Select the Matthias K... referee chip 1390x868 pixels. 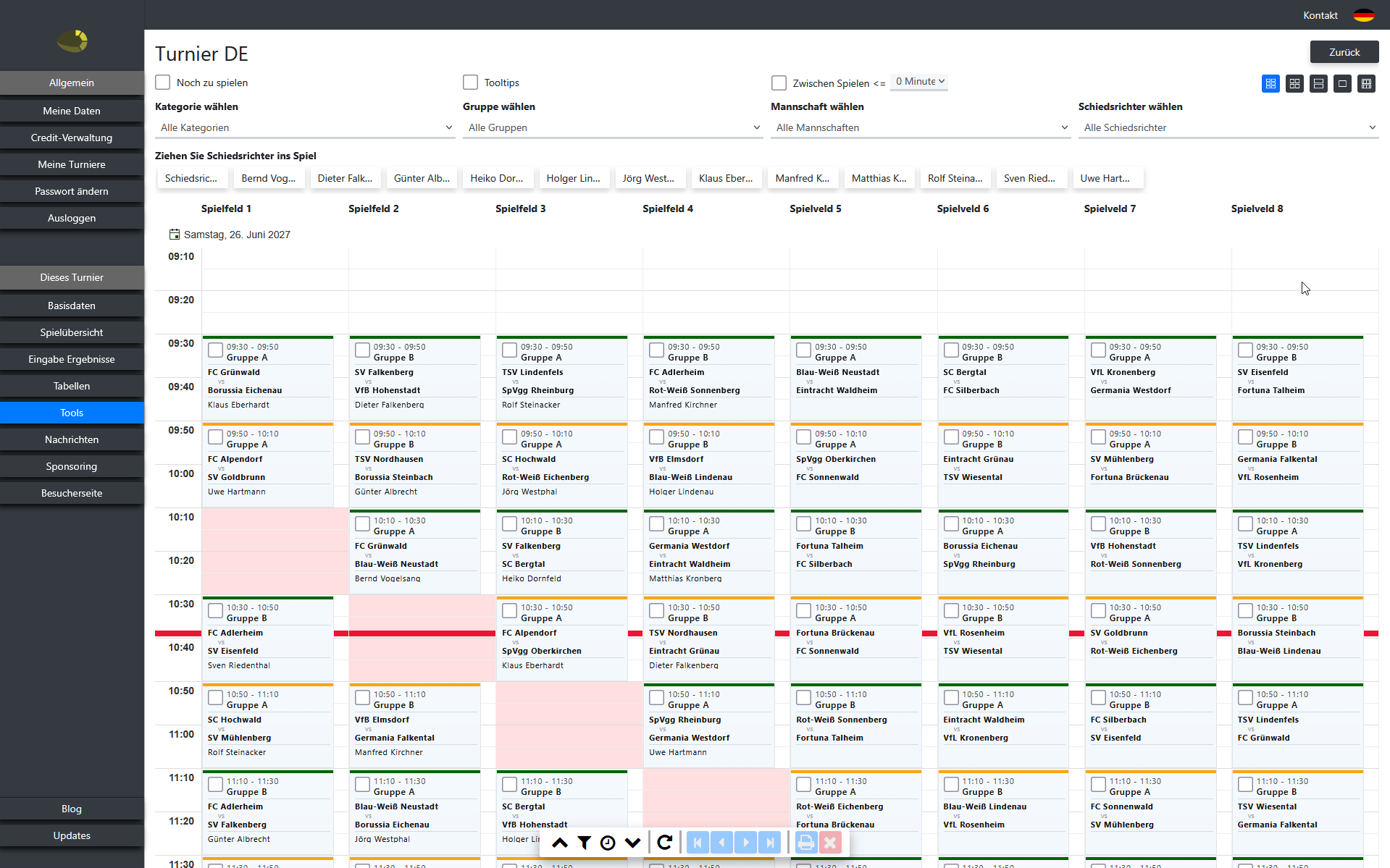[x=879, y=178]
